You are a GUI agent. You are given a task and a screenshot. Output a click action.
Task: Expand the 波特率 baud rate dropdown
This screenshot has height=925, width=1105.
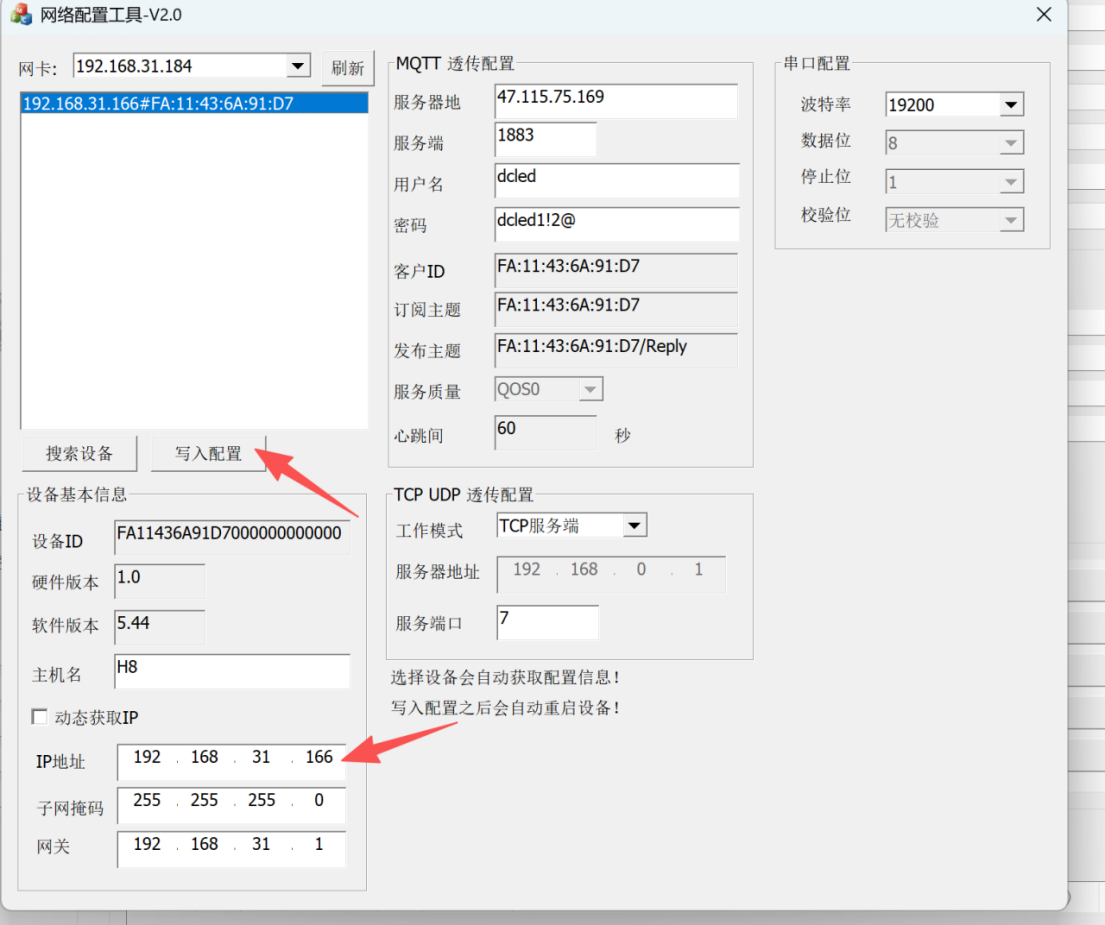[x=1011, y=105]
